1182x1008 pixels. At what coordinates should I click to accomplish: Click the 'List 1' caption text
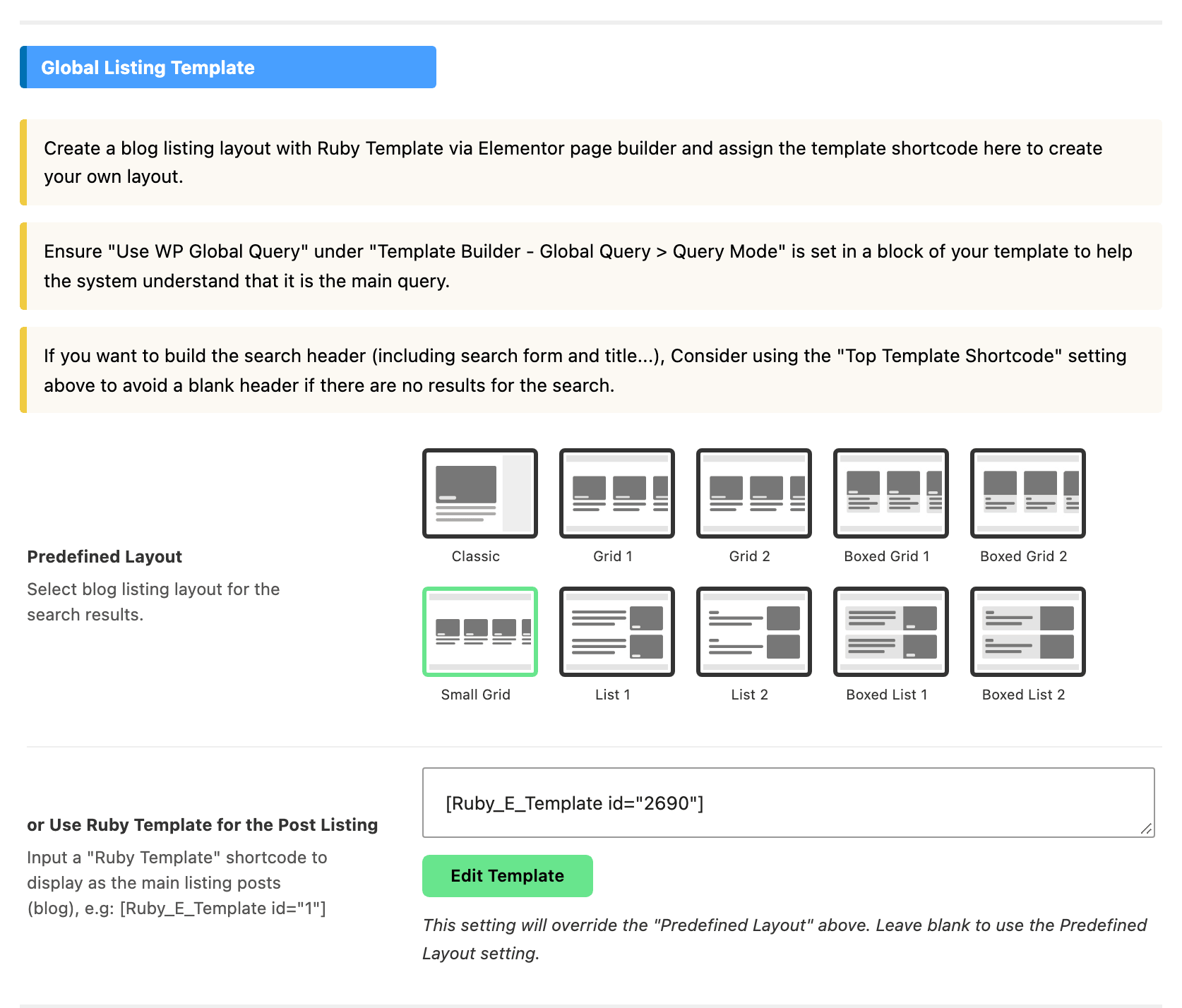click(613, 695)
